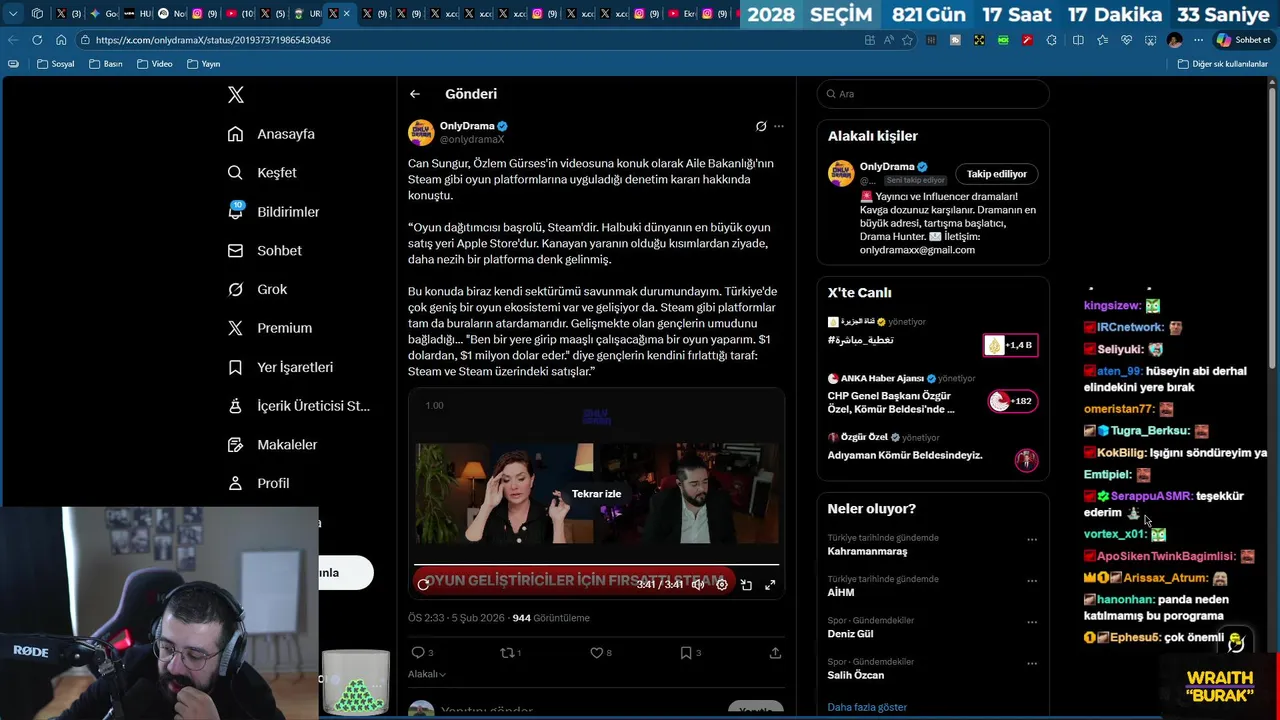Screen dimensions: 1280x720
Task: Expand the Alakalı sort dropdown
Action: click(427, 674)
